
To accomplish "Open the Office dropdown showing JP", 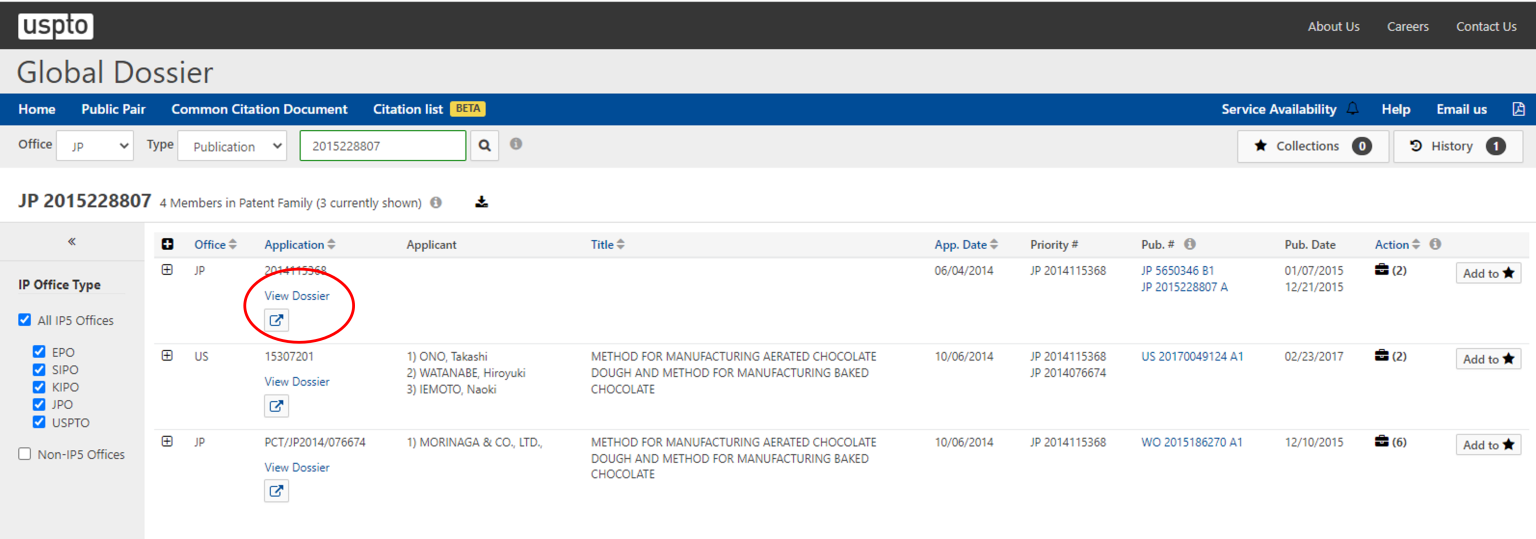I will (95, 146).
